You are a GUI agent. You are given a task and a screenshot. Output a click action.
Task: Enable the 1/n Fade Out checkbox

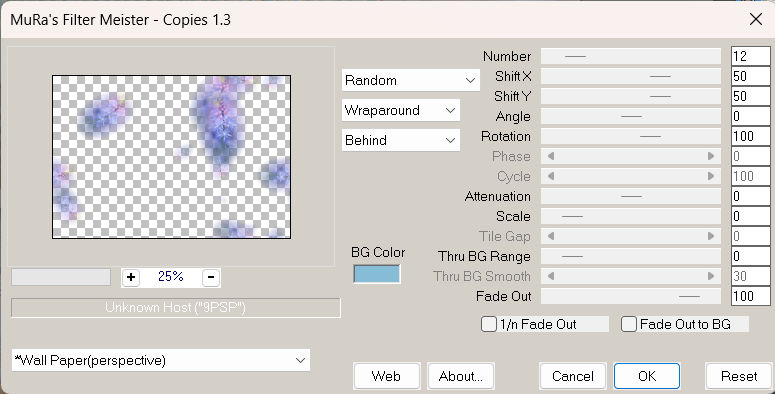pos(489,324)
